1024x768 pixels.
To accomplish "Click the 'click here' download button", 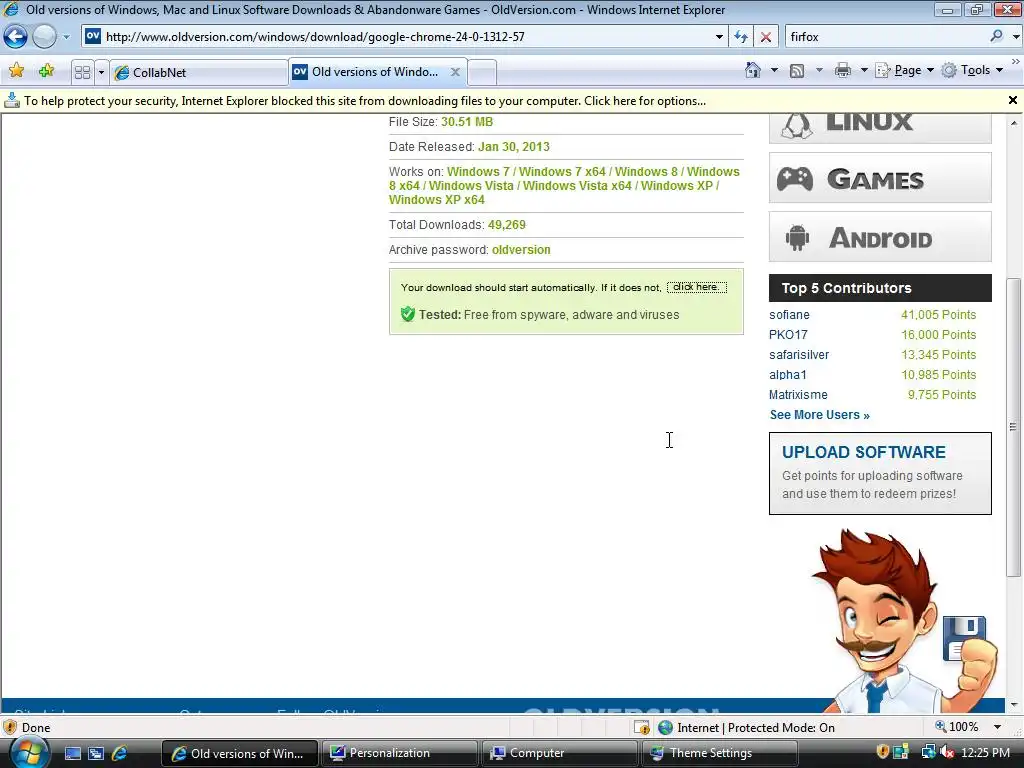I will pyautogui.click(x=696, y=287).
